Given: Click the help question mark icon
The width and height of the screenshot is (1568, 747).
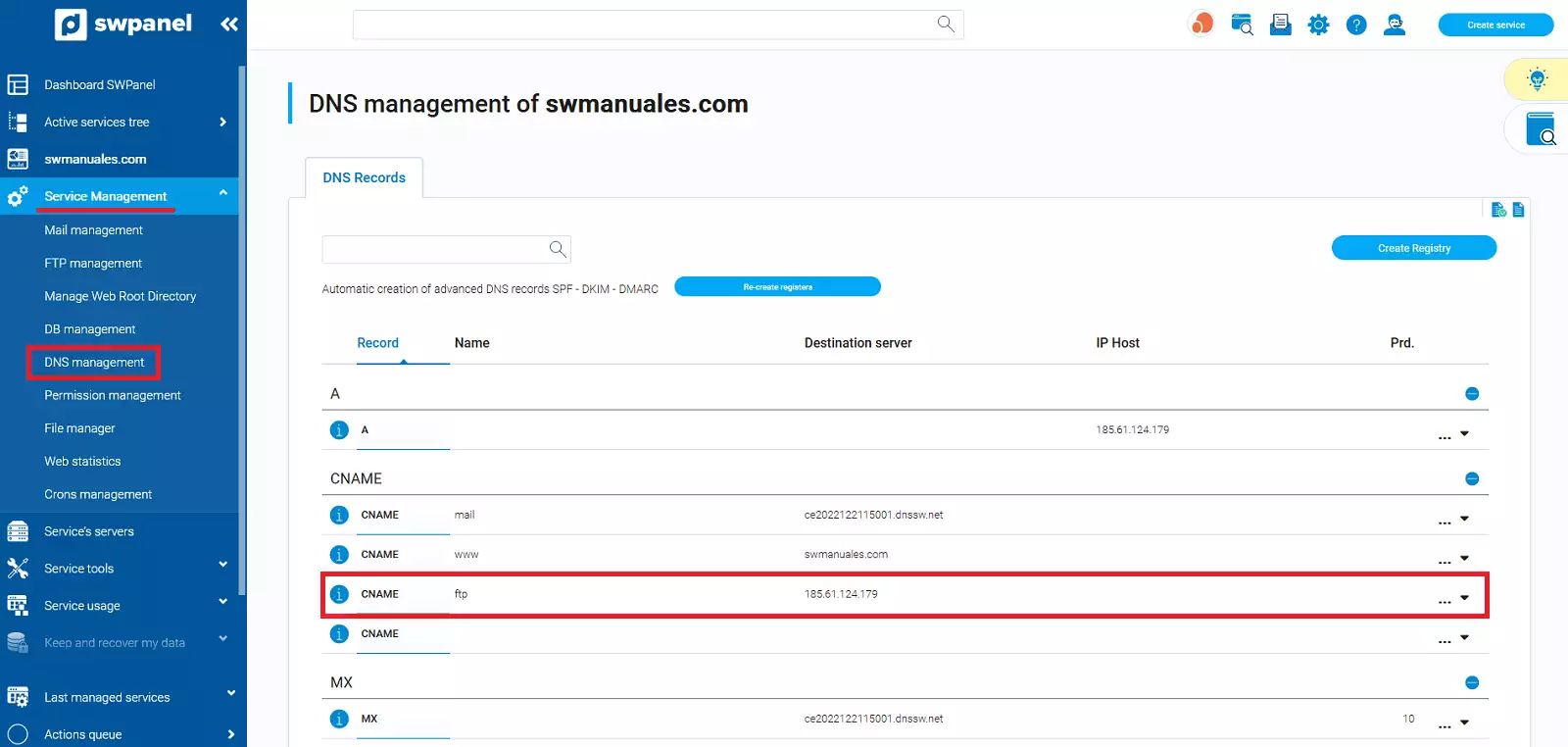Looking at the screenshot, I should pos(1356,25).
